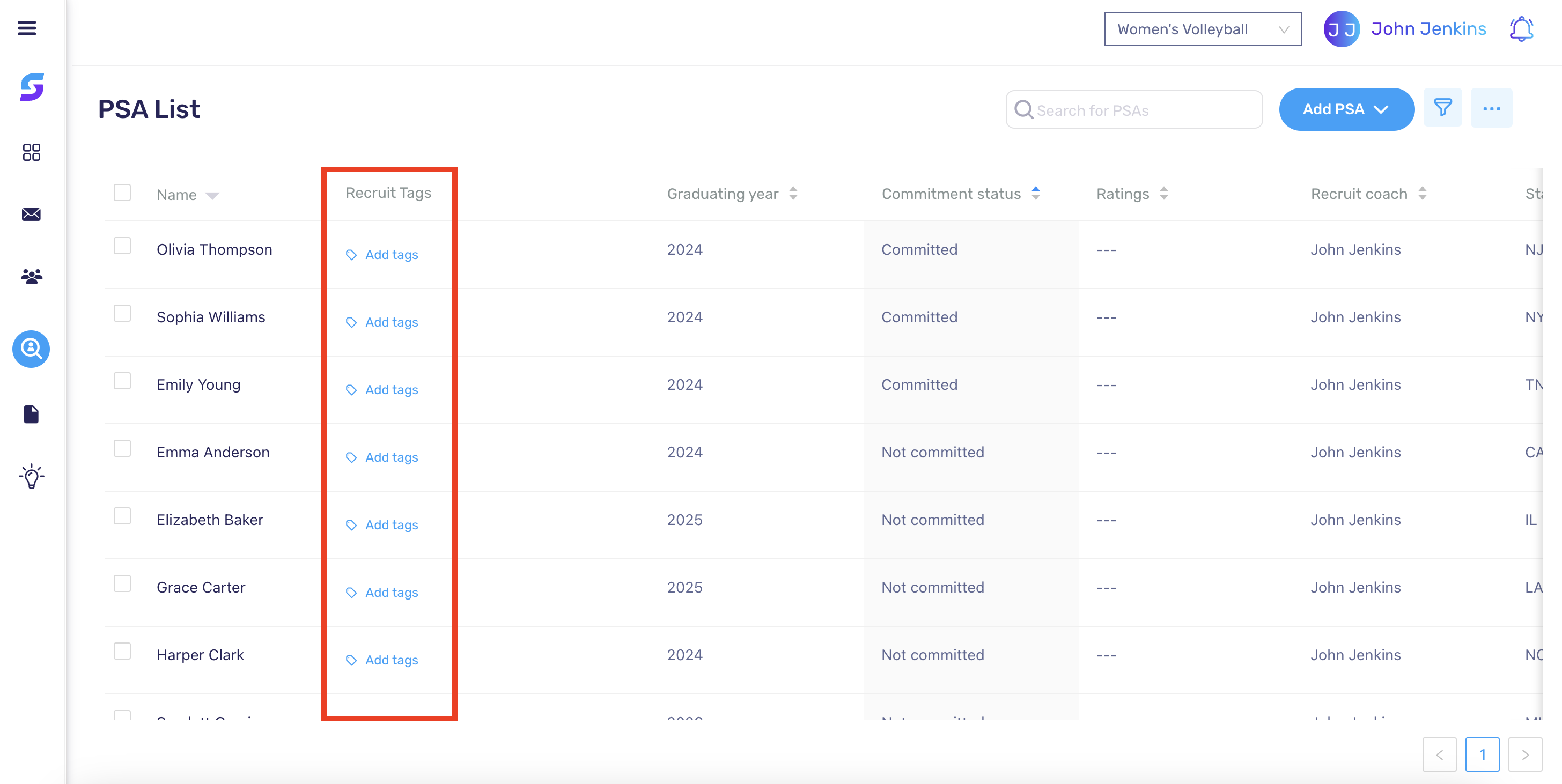1562x784 pixels.
Task: Click Add tags for Sophia Williams
Action: (392, 322)
